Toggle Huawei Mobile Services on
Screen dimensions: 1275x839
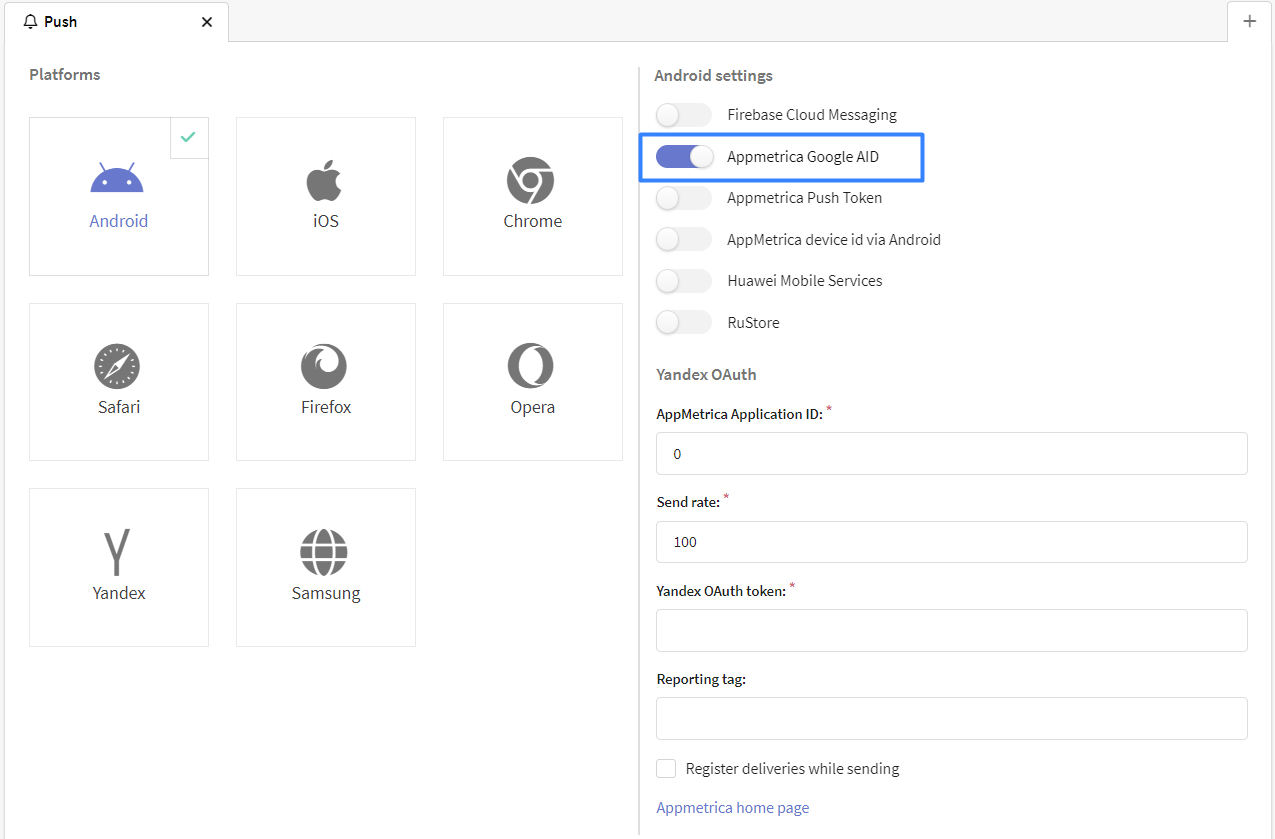pos(684,281)
